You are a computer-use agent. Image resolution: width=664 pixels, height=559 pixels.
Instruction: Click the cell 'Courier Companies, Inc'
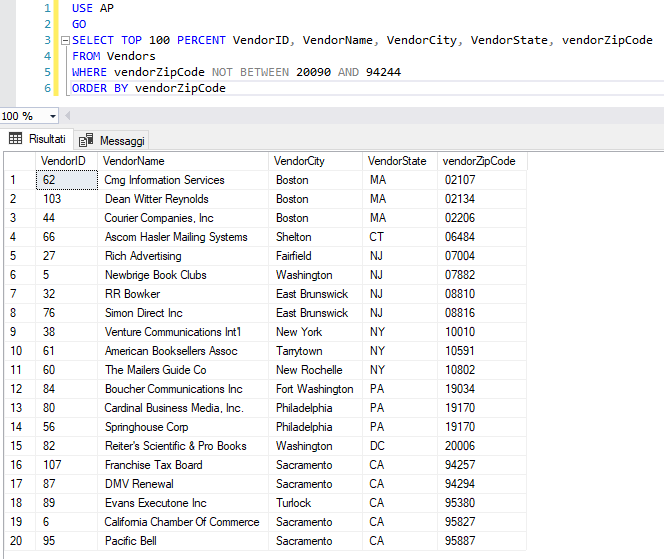183,218
